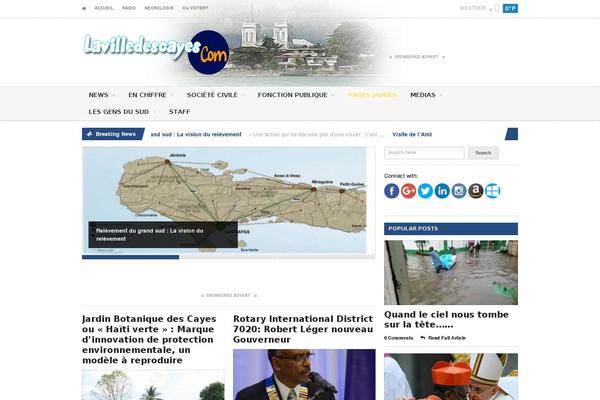This screenshot has height=400, width=600.
Task: Expand the MÉDIAS menu dropdown arrow
Action: click(441, 95)
